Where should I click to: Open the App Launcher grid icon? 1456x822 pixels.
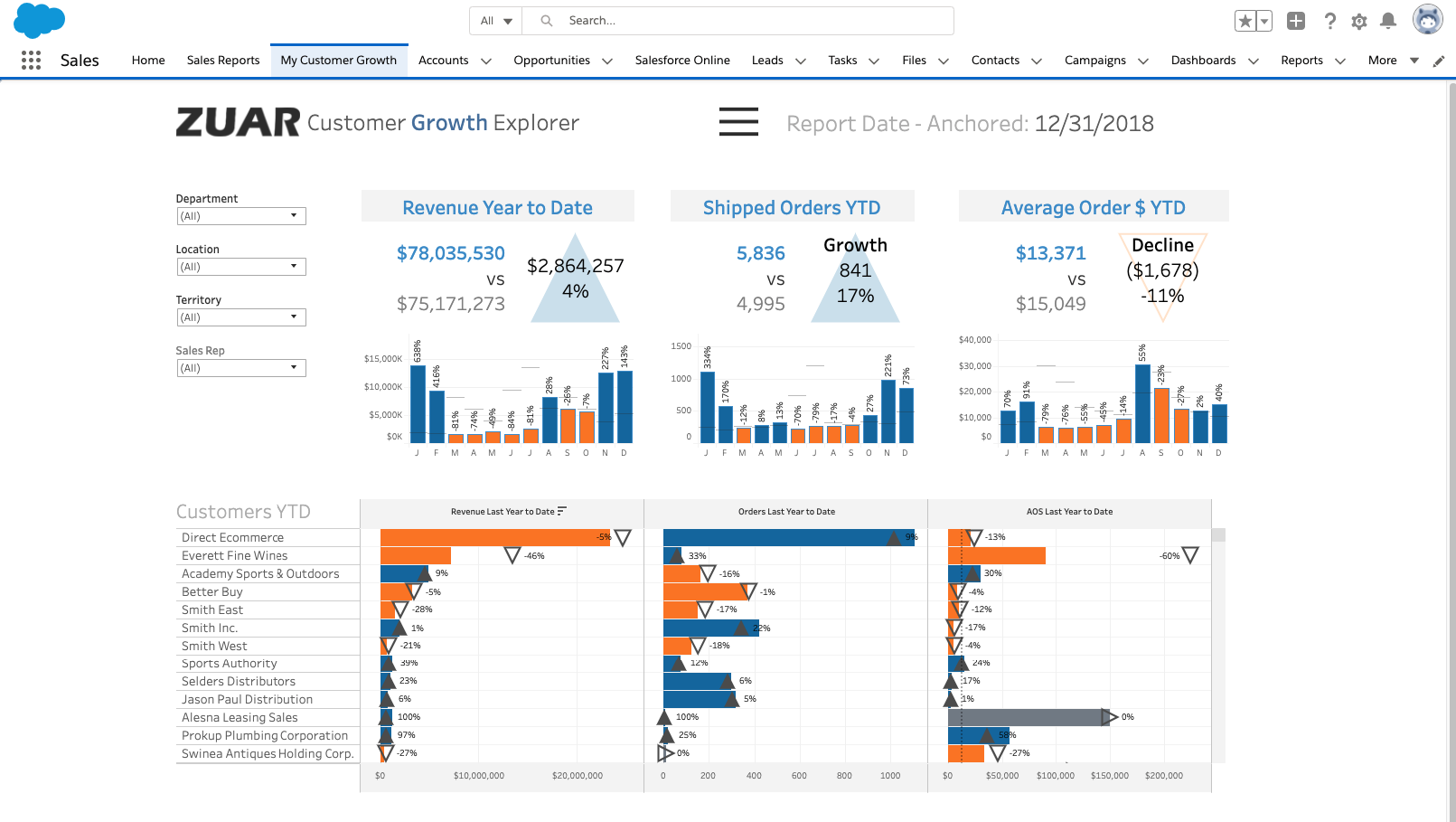pos(31,60)
